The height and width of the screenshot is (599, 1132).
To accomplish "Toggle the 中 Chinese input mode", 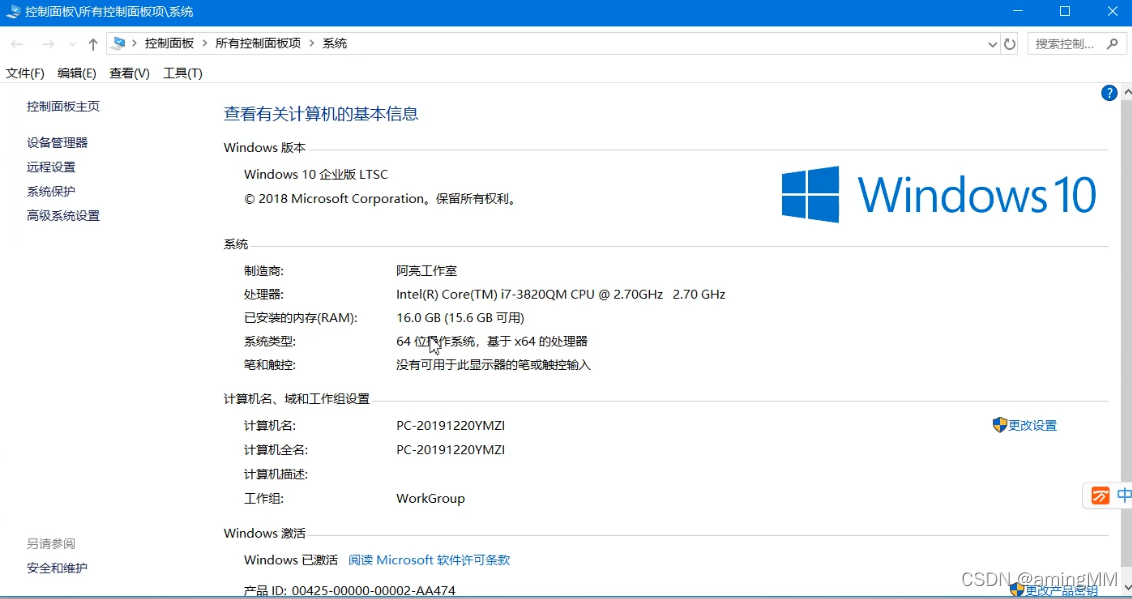I will [1124, 495].
